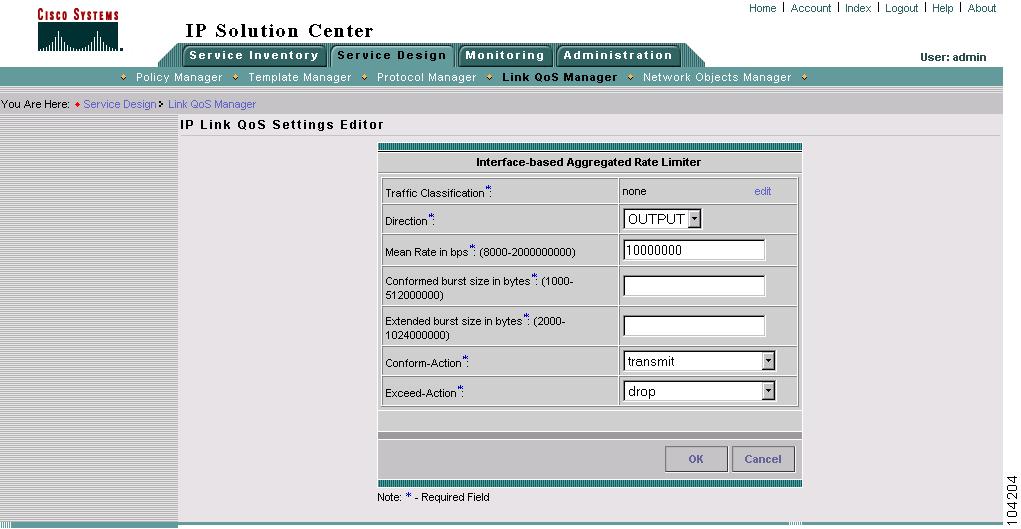This screenshot has width=1021, height=529.
Task: Switch to the Monitoring tab
Action: pyautogui.click(x=505, y=55)
